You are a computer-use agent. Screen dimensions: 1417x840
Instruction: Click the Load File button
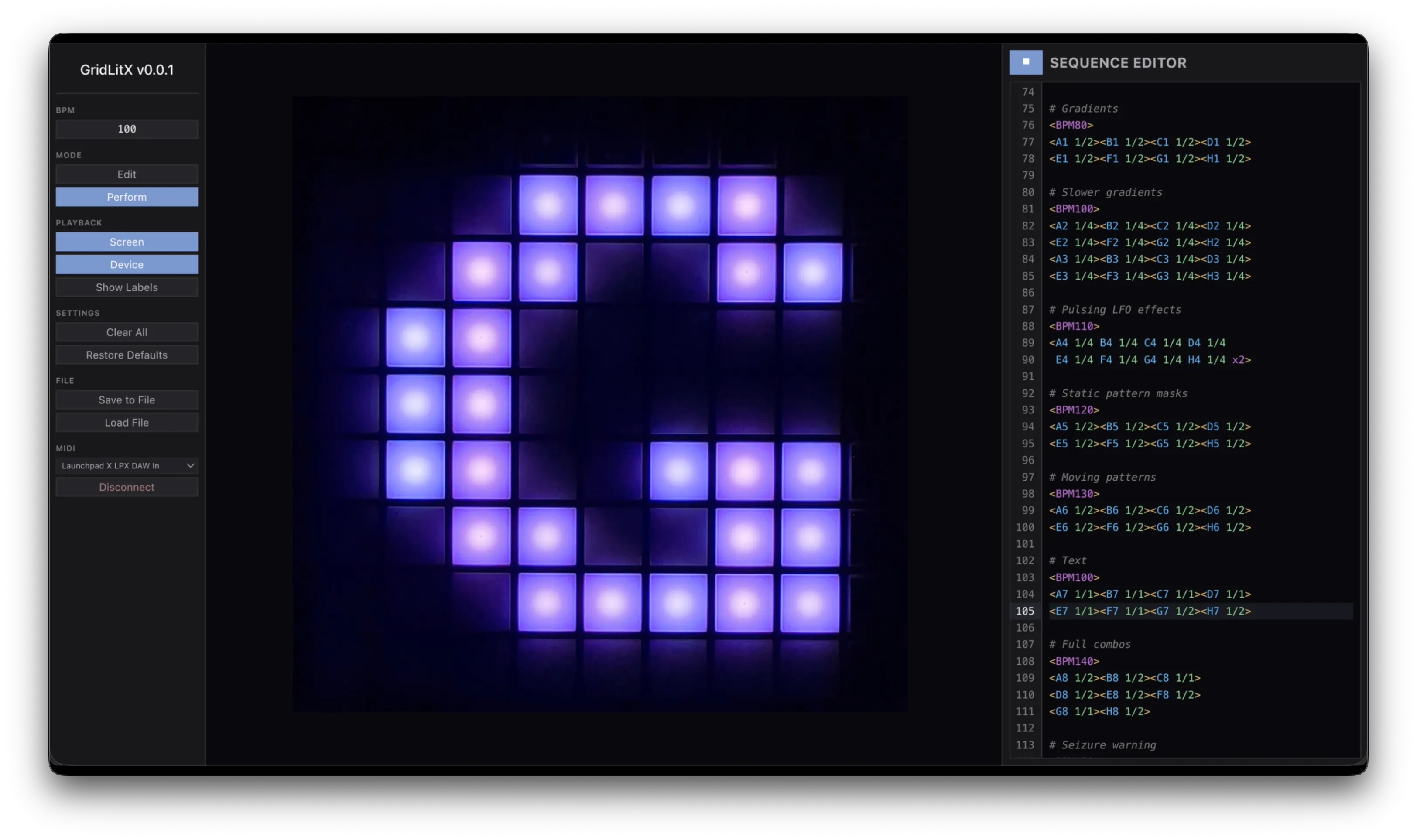[127, 422]
